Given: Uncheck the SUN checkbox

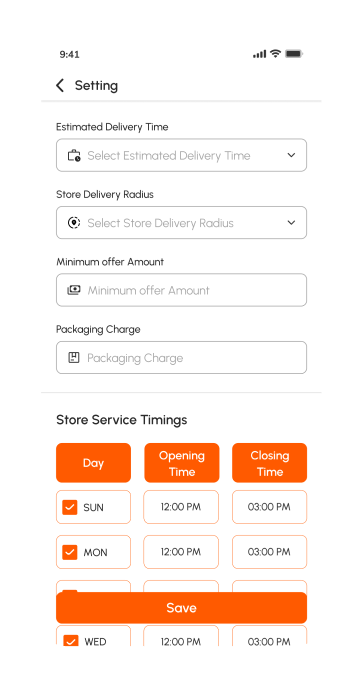Looking at the screenshot, I should pyautogui.click(x=70, y=507).
